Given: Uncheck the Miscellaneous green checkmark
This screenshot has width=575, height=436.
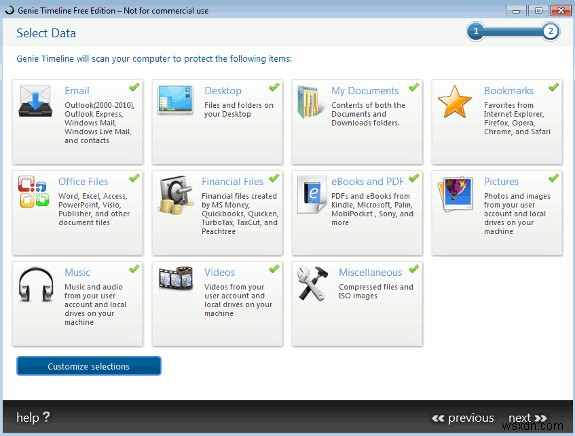Looking at the screenshot, I should [414, 269].
